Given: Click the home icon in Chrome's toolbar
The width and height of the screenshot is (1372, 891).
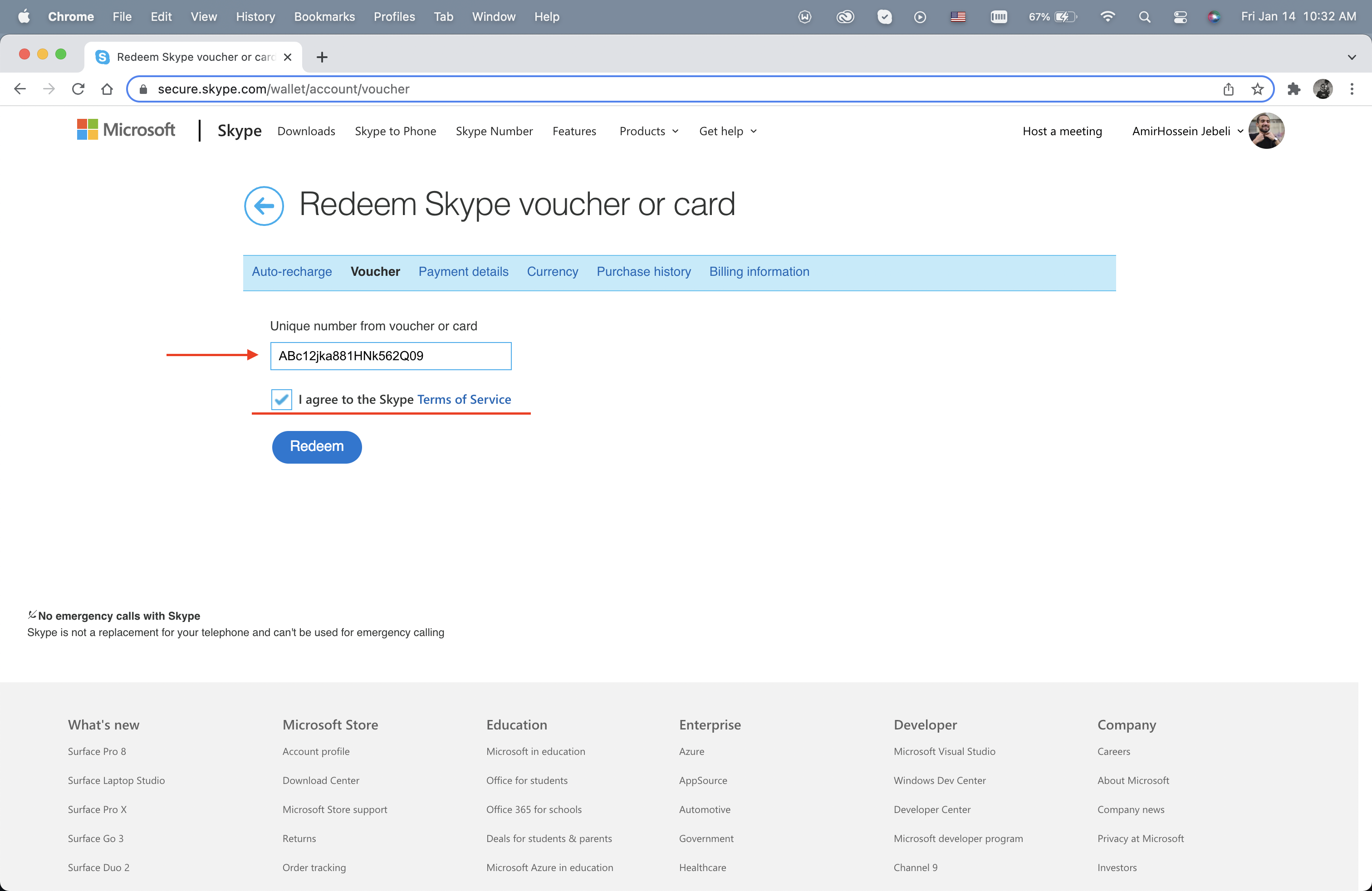Looking at the screenshot, I should click(x=107, y=89).
